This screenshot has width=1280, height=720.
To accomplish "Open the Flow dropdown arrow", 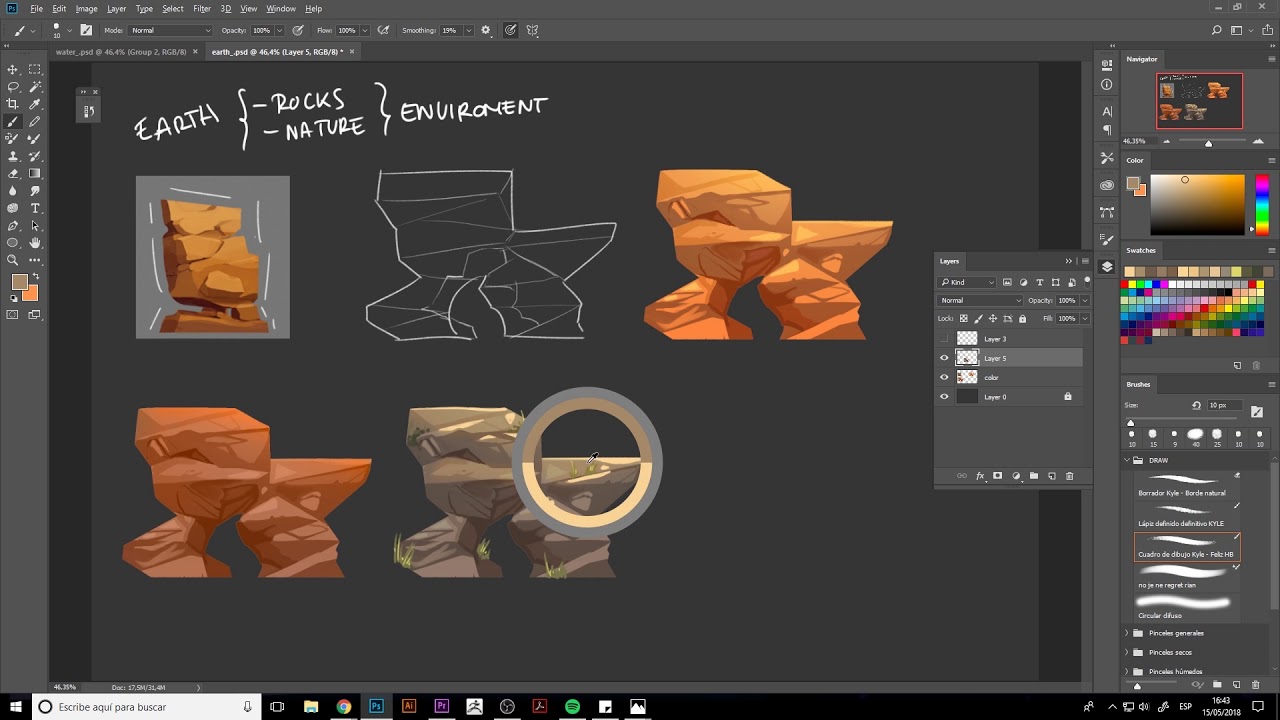I will (363, 30).
